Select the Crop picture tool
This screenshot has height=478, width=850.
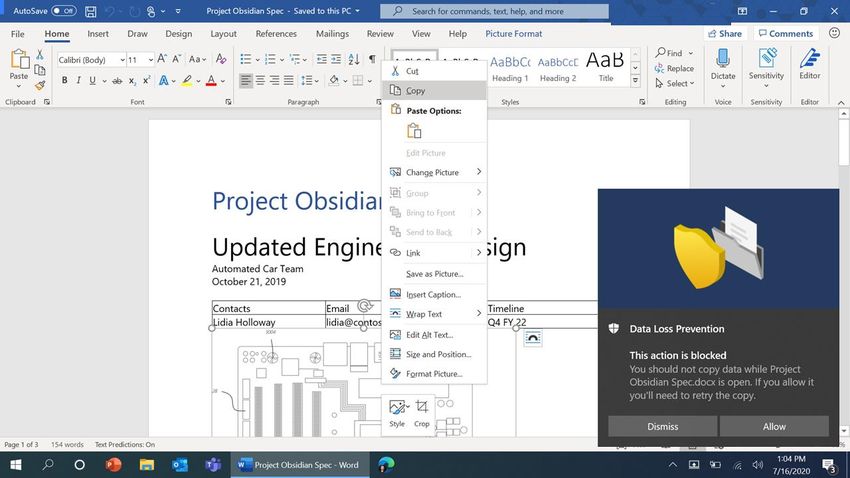(x=421, y=413)
